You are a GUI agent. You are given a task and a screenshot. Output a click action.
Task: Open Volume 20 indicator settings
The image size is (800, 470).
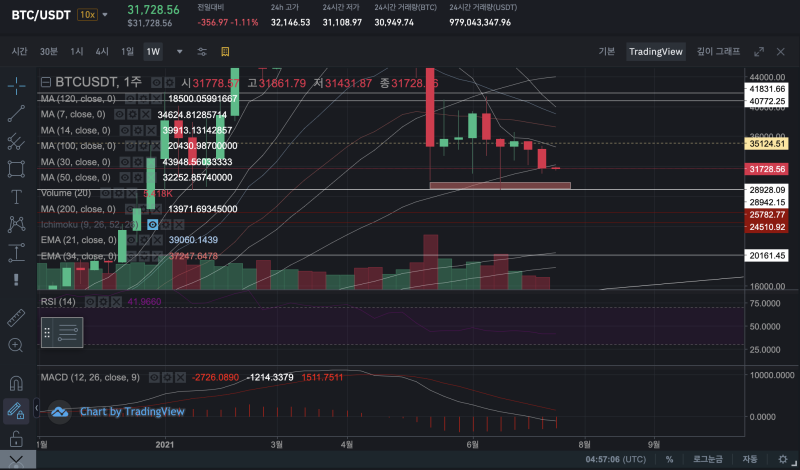[x=118, y=193]
